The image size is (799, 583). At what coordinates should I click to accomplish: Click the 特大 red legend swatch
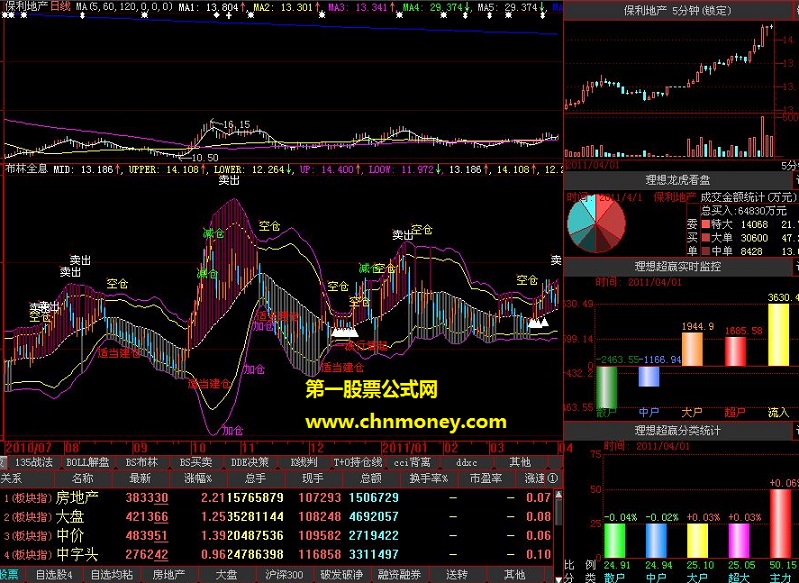tap(705, 224)
